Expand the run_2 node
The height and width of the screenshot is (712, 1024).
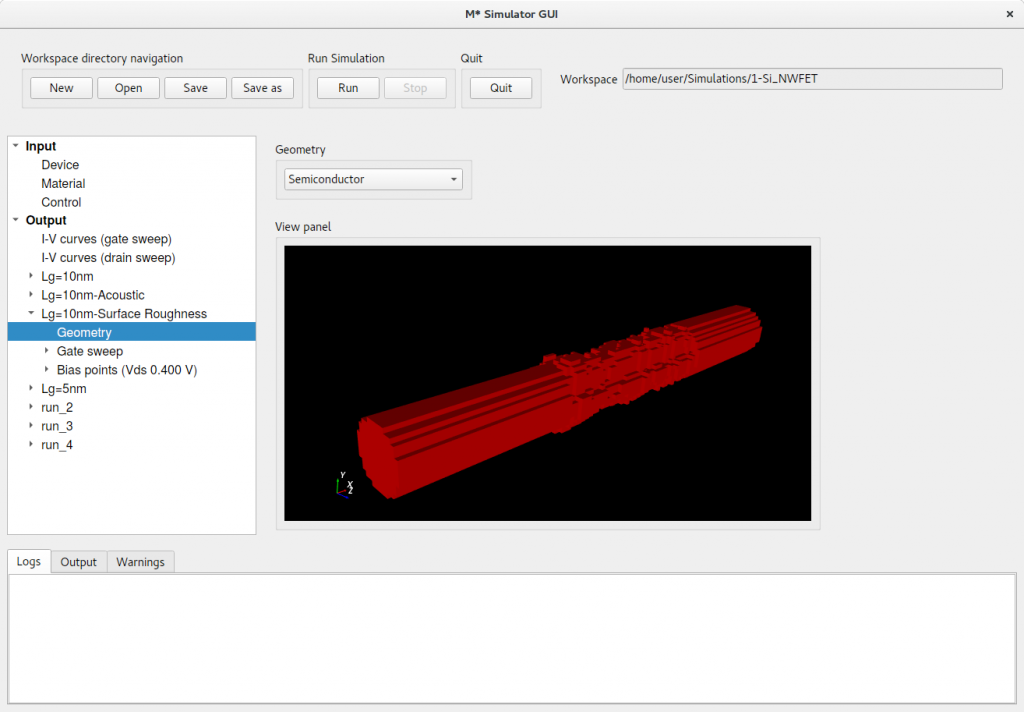point(31,407)
